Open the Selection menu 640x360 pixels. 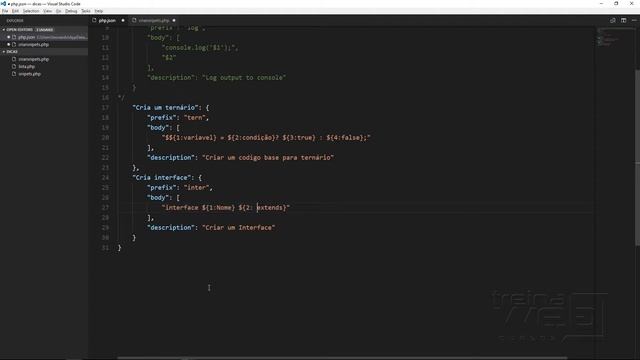coord(31,11)
